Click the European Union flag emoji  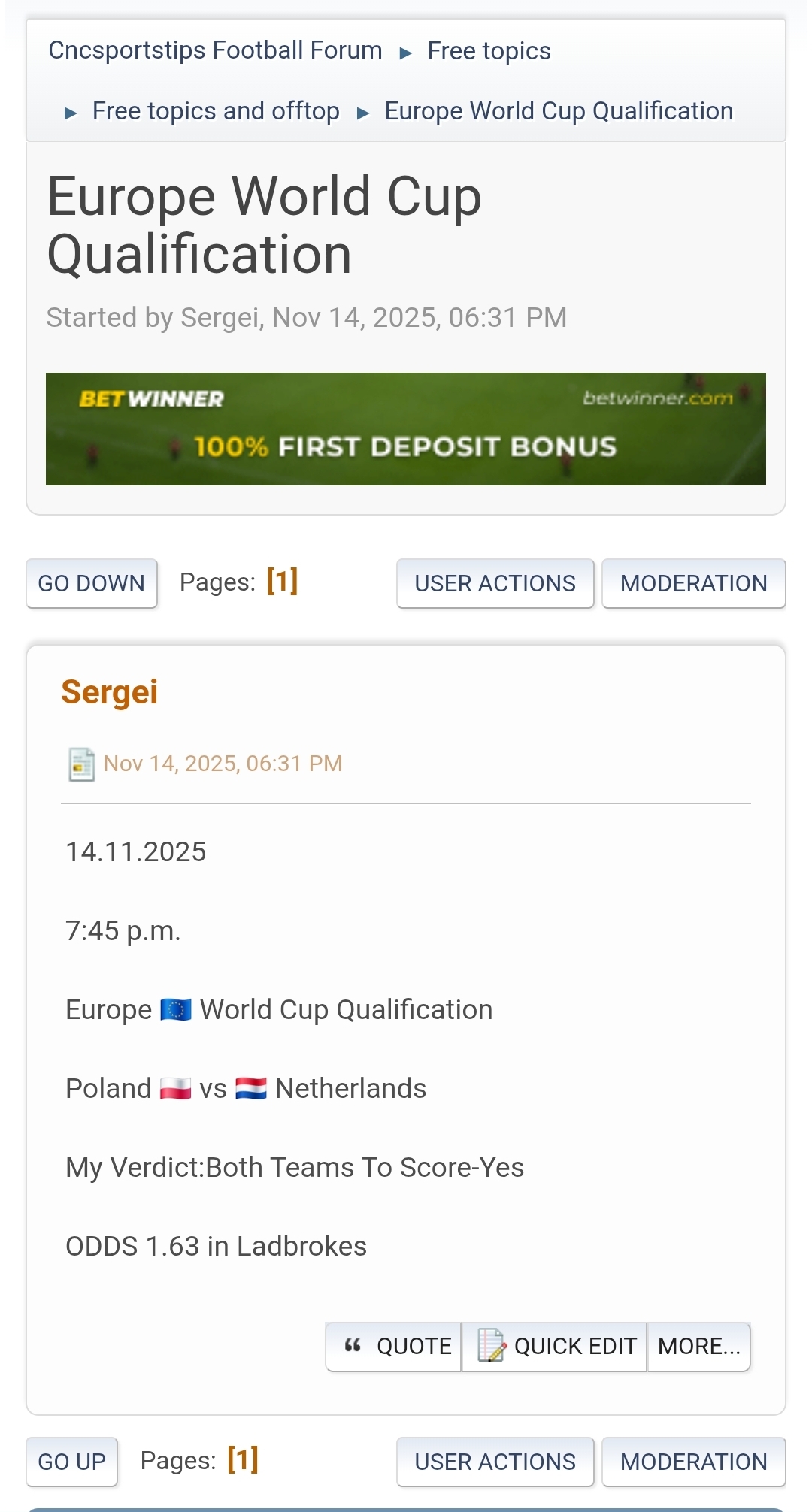(176, 1010)
